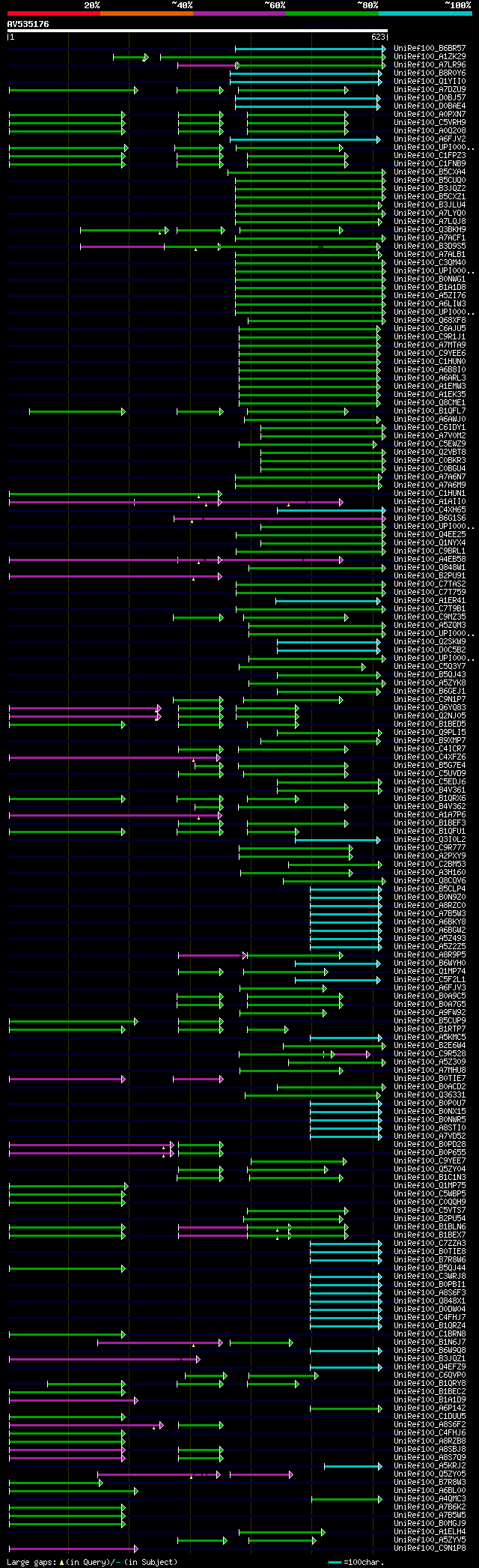Select the UniRef100_C1FPZ3 row label
Screen dimensions: 479x1568
430,155
